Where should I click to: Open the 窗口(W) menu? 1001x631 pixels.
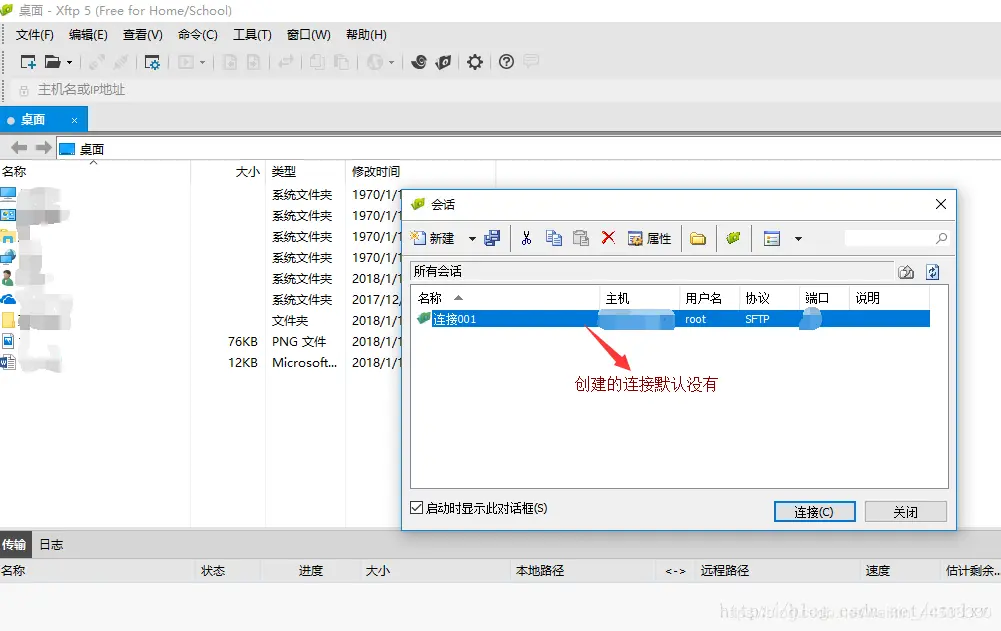click(309, 35)
